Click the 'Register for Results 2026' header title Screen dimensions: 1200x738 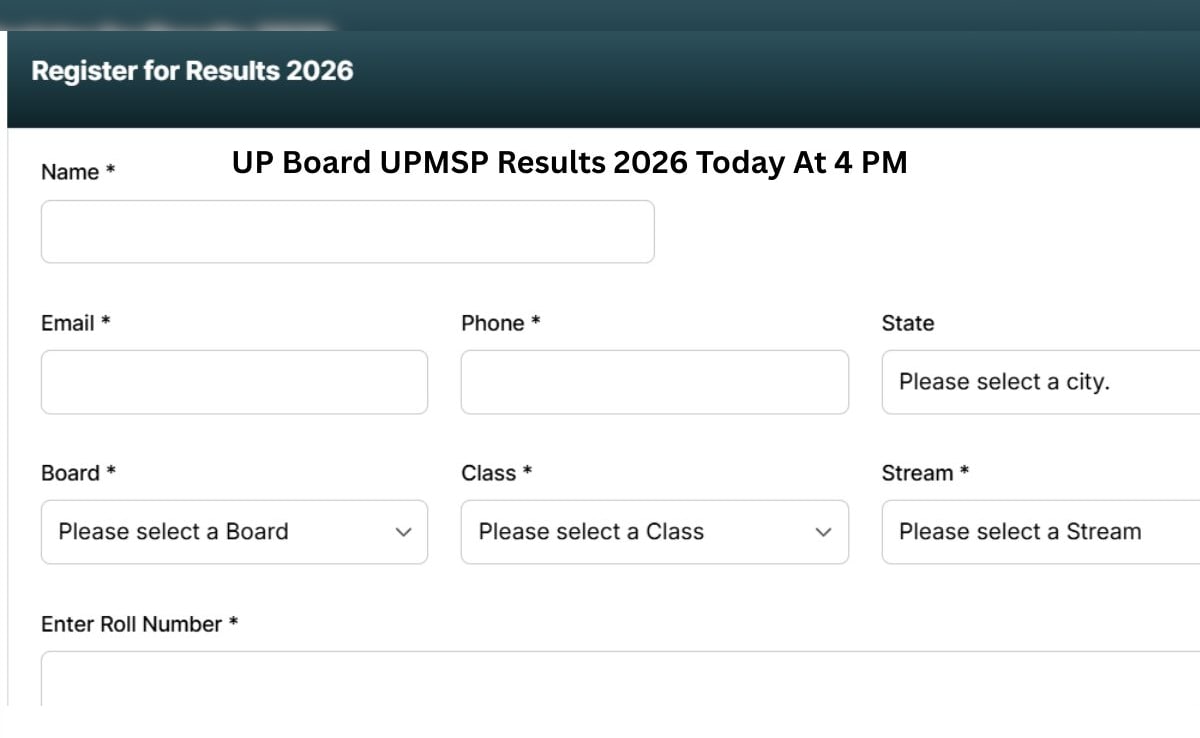tap(192, 71)
